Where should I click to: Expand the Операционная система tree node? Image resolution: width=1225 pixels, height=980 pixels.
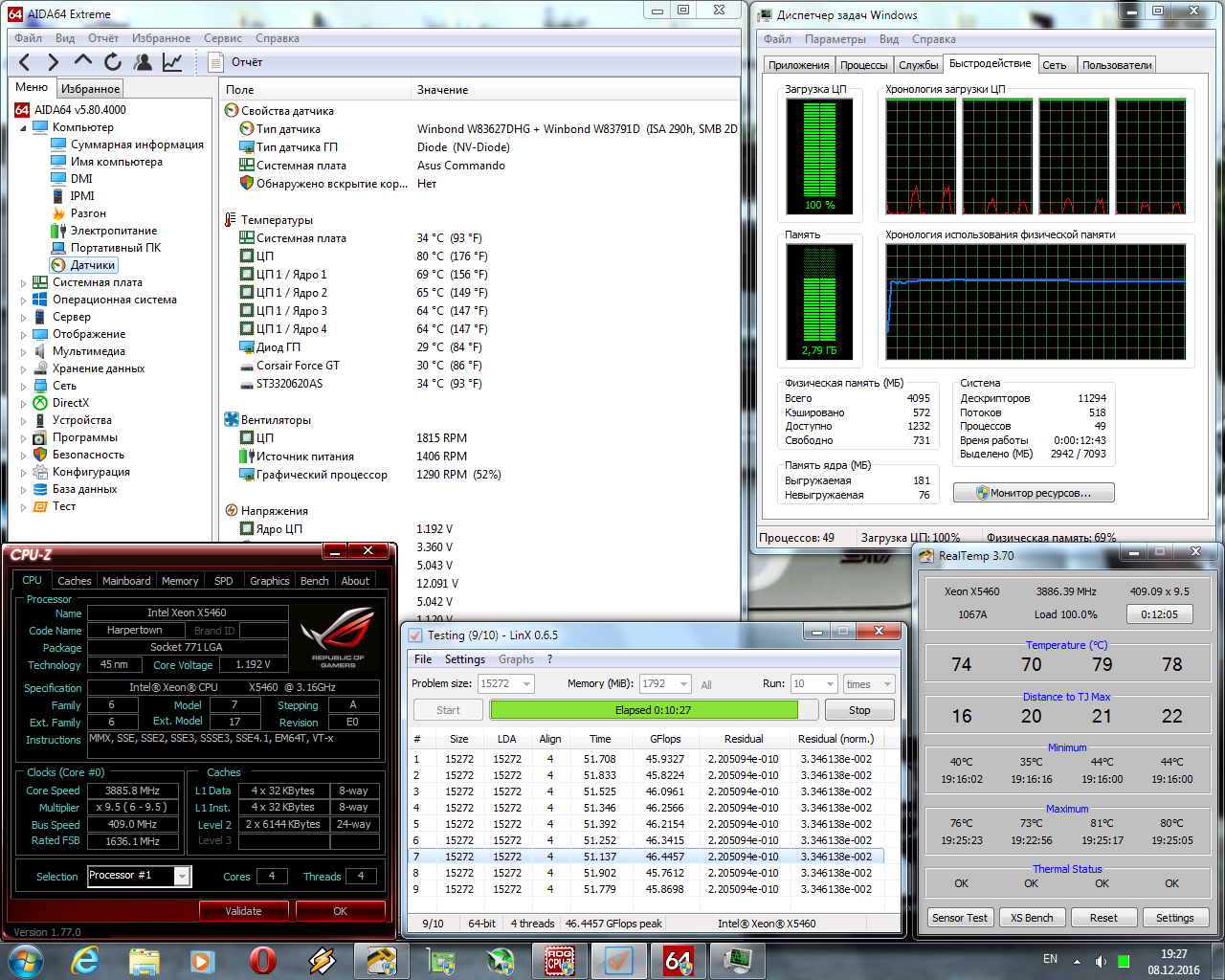24,300
